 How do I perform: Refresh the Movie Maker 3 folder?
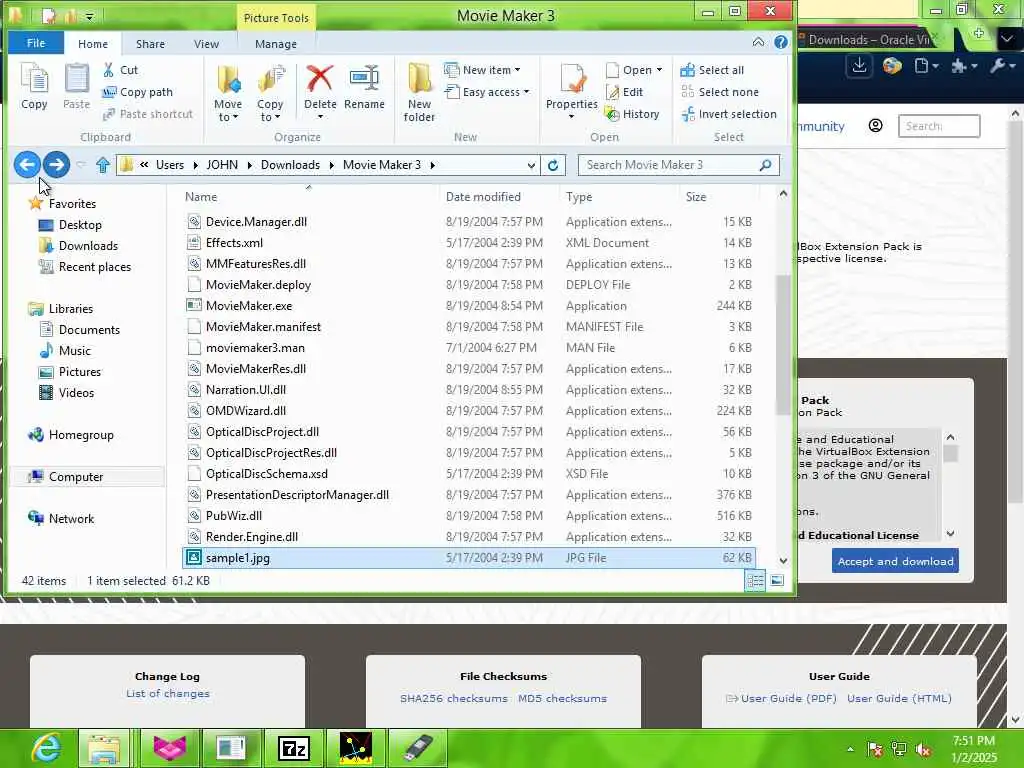point(552,165)
